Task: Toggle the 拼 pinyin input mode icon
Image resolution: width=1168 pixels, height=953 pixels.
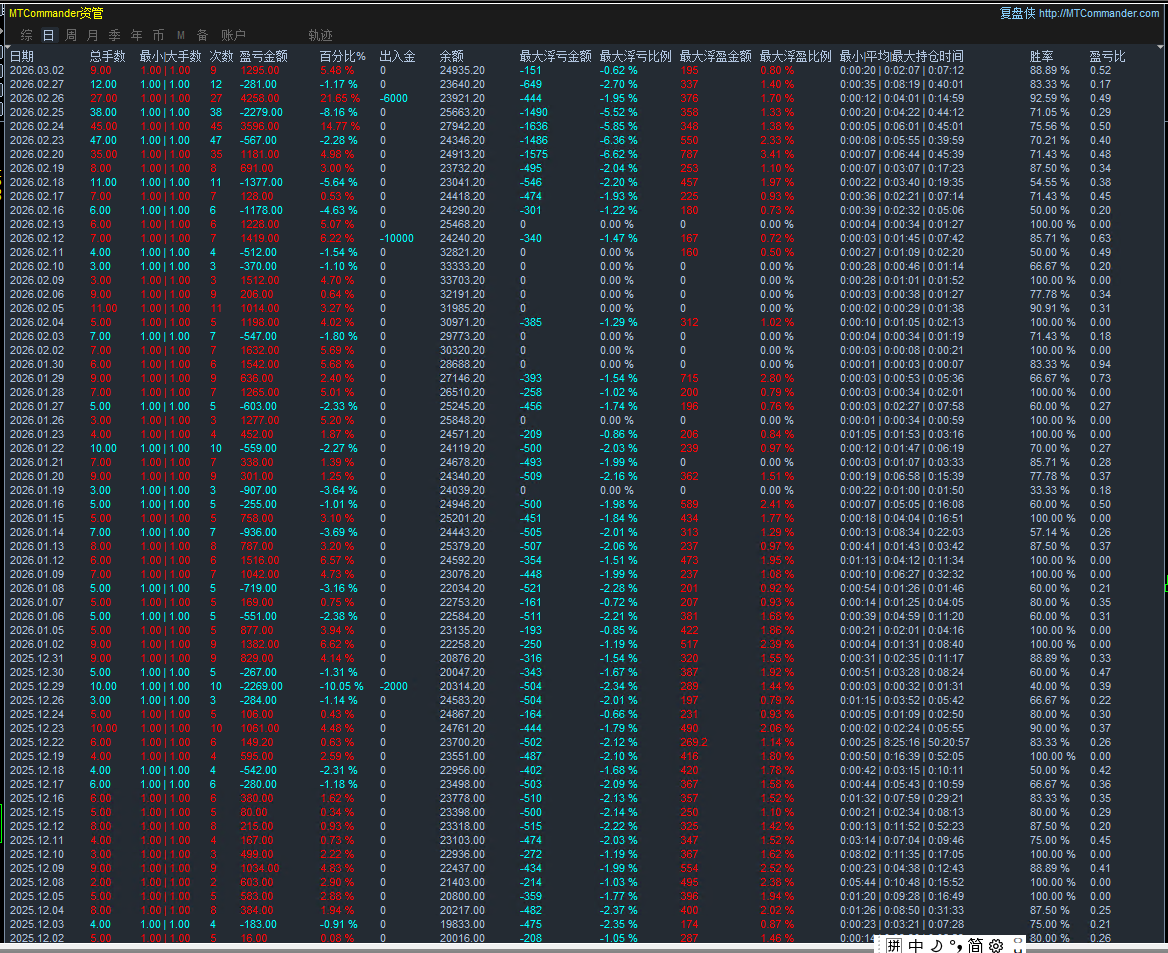Action: click(894, 946)
